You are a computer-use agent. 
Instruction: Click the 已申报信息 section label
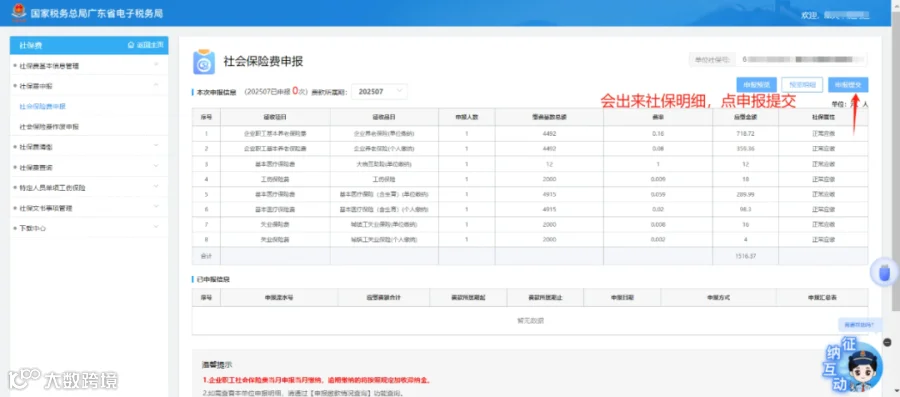click(213, 279)
